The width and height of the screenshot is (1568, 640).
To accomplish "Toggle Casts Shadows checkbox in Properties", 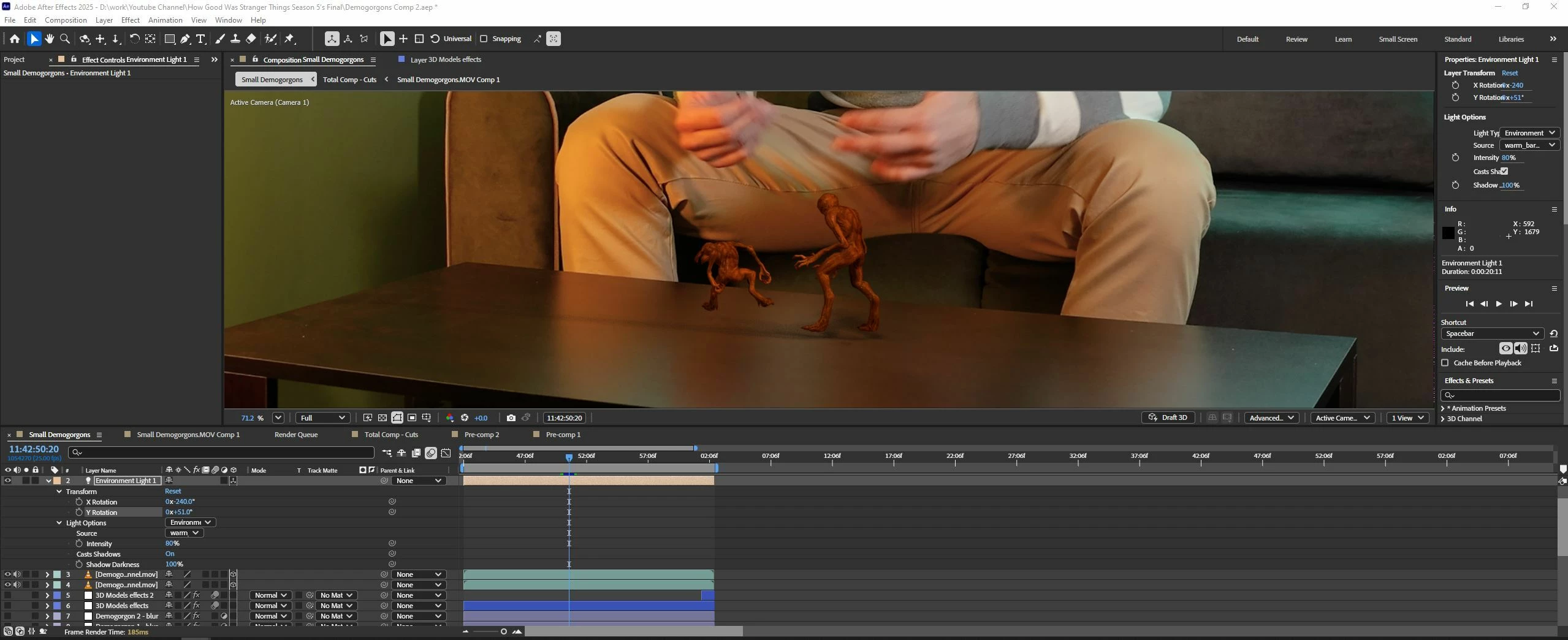I will [1504, 171].
